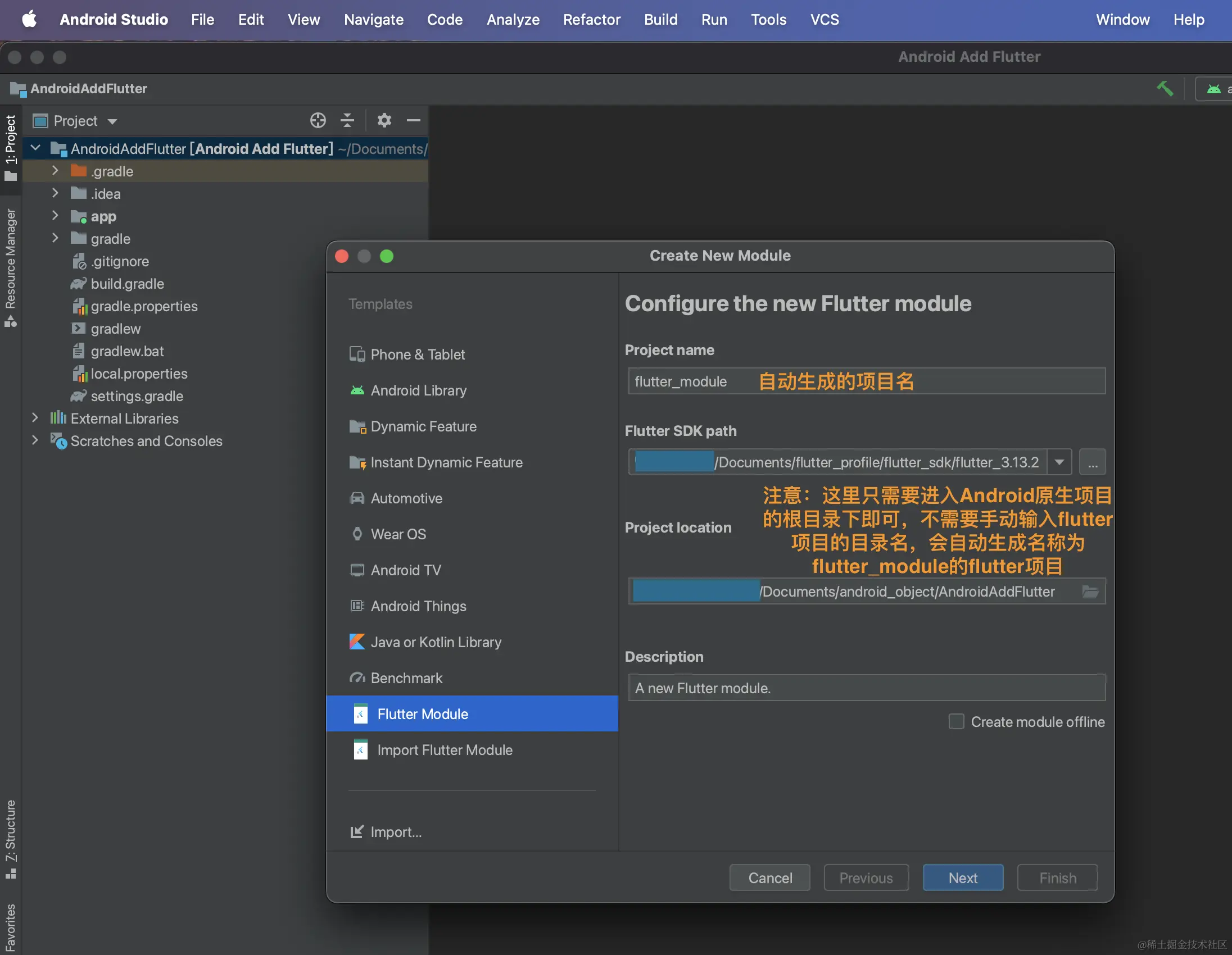The image size is (1232, 955).
Task: Open the Build menu
Action: (660, 20)
